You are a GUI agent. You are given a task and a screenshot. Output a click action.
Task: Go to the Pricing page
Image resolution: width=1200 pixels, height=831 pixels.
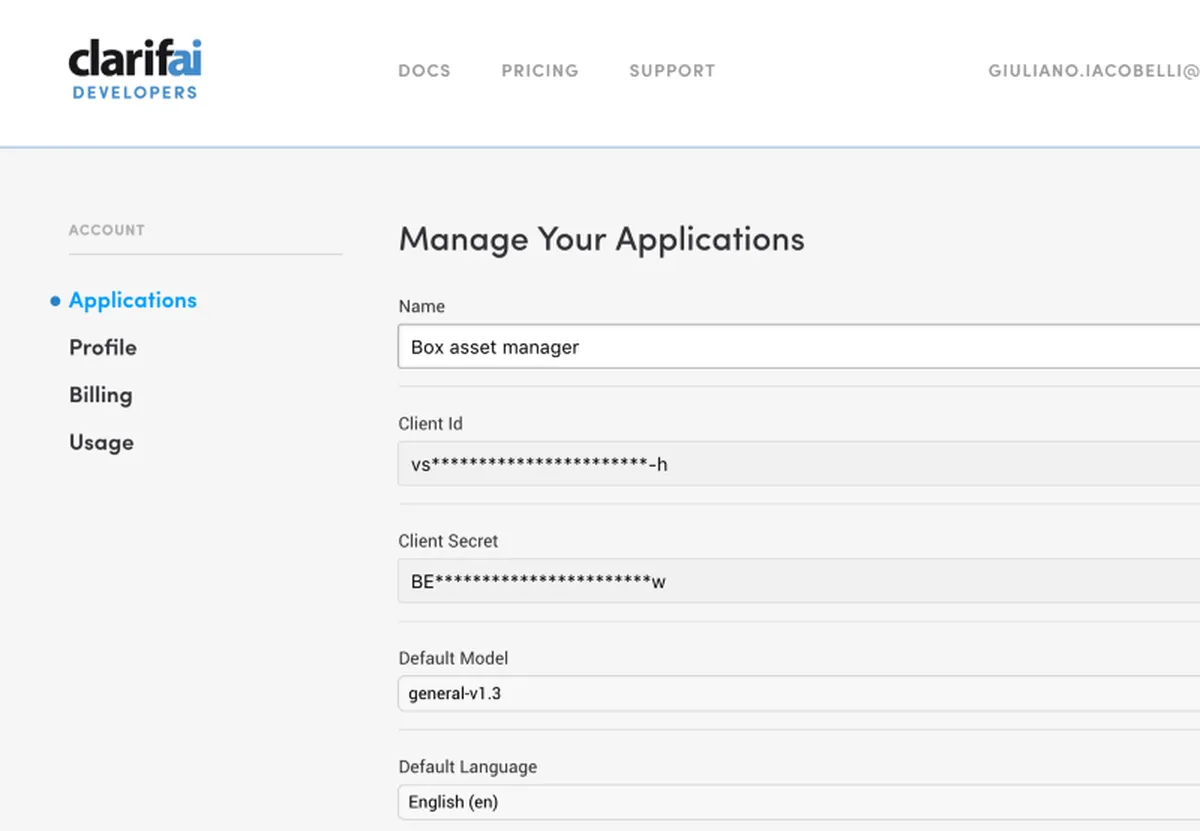pos(540,71)
